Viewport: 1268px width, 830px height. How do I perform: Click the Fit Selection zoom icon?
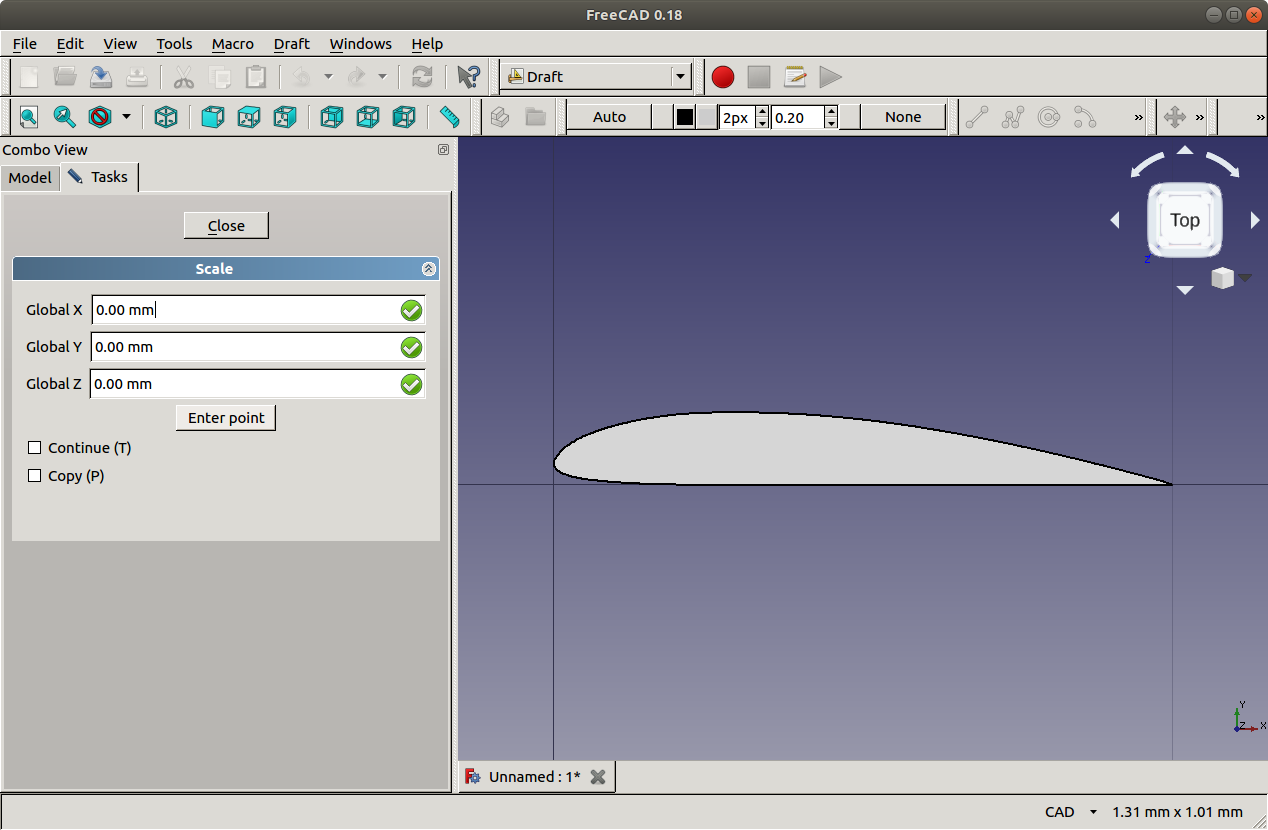pyautogui.click(x=65, y=117)
